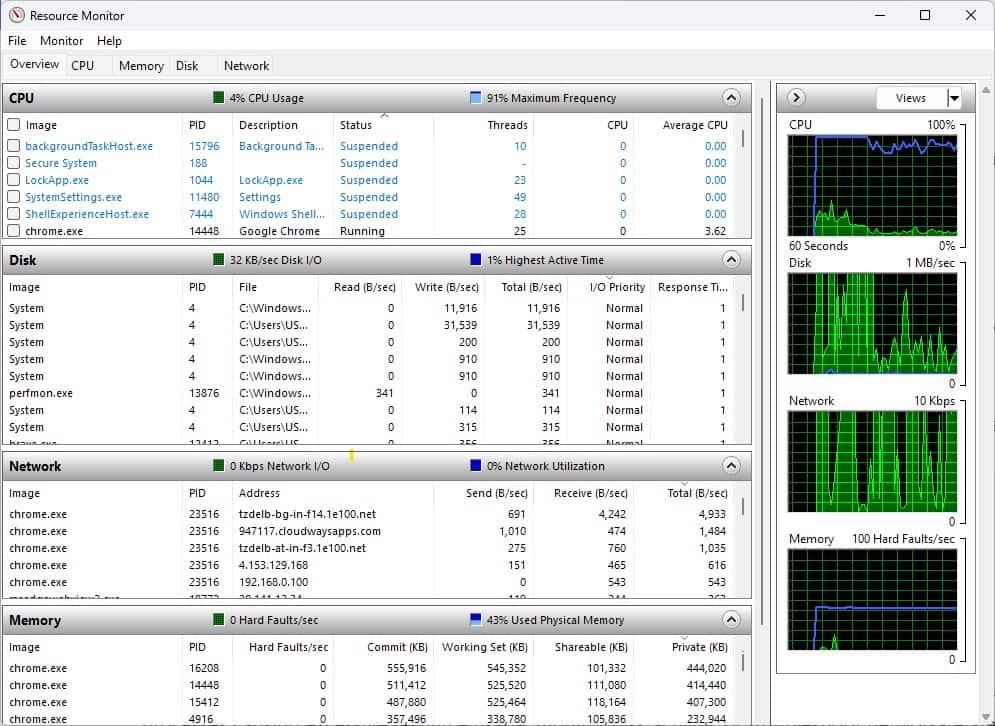Collapse the Disk section with its chevron
The width and height of the screenshot is (995, 726).
731,260
